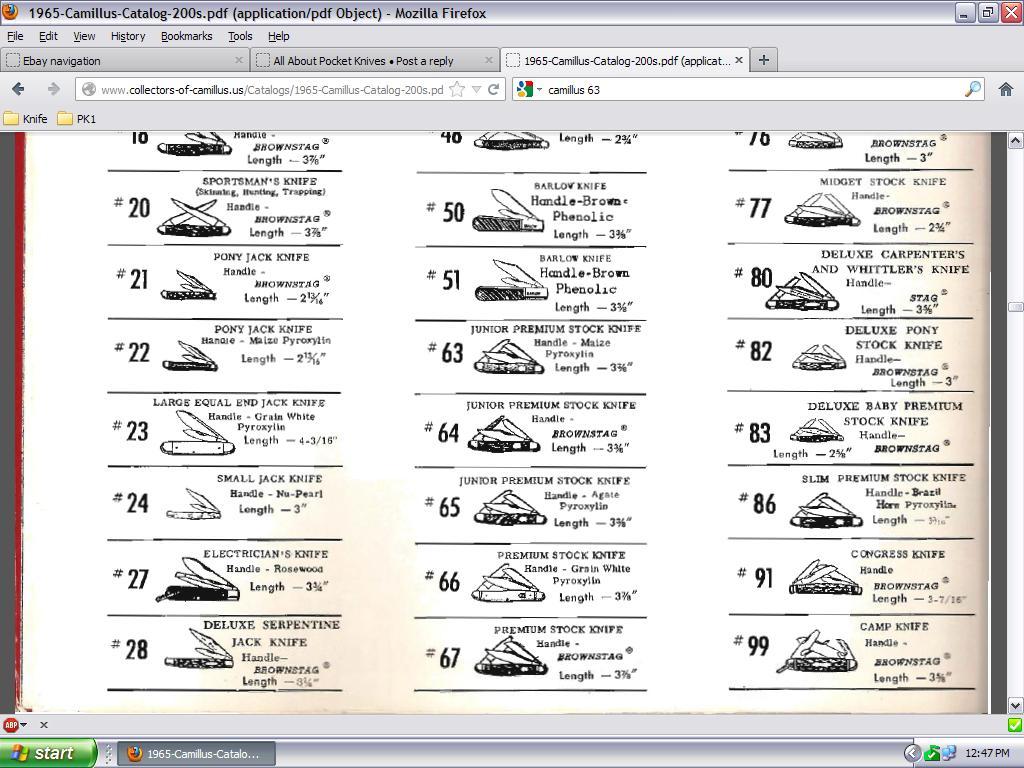Click the '# 66' catalog number
Screen dimensions: 1024x768
pyautogui.click(x=443, y=581)
